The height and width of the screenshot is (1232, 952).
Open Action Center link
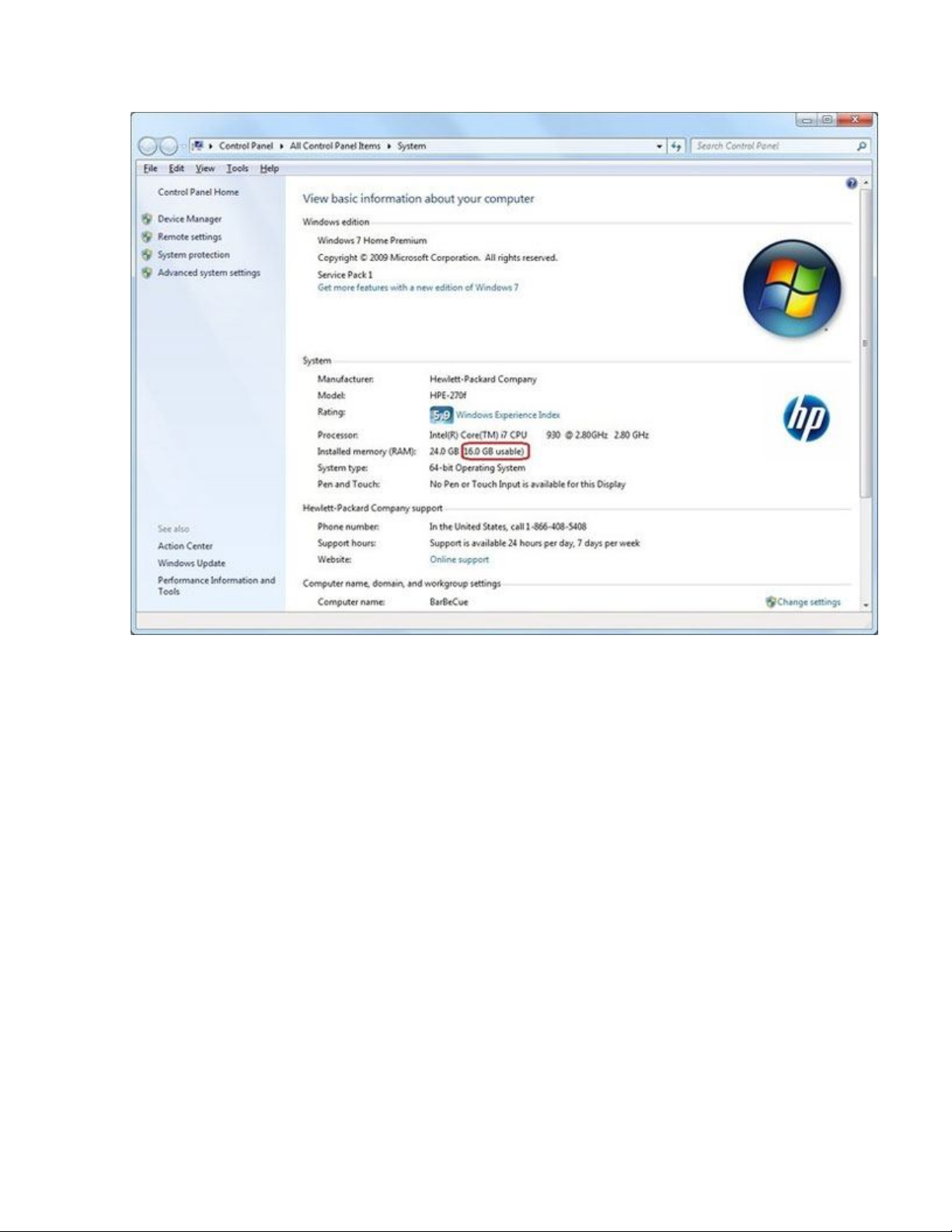click(x=185, y=546)
